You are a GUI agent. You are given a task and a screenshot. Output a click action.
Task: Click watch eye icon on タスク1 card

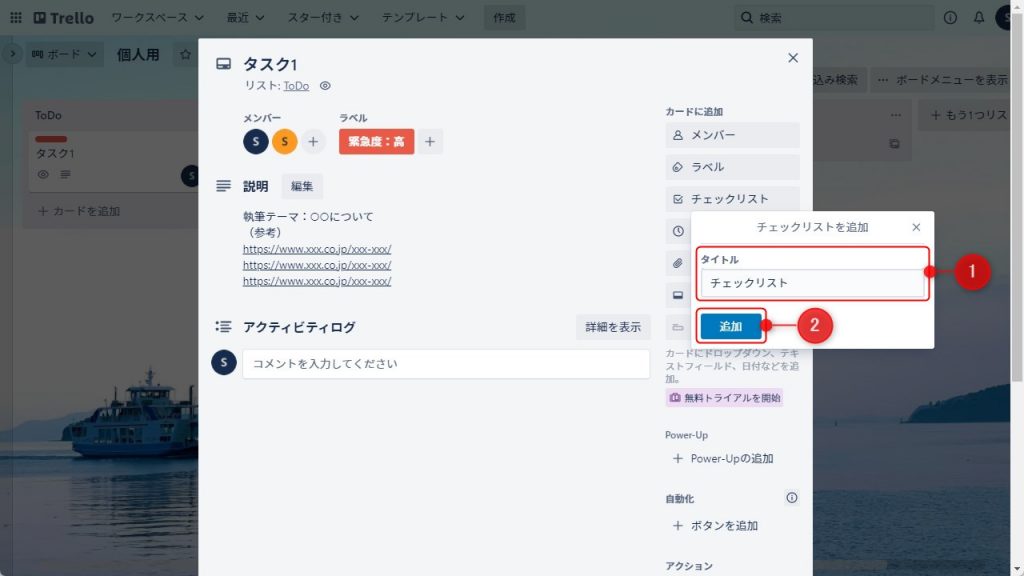point(43,174)
